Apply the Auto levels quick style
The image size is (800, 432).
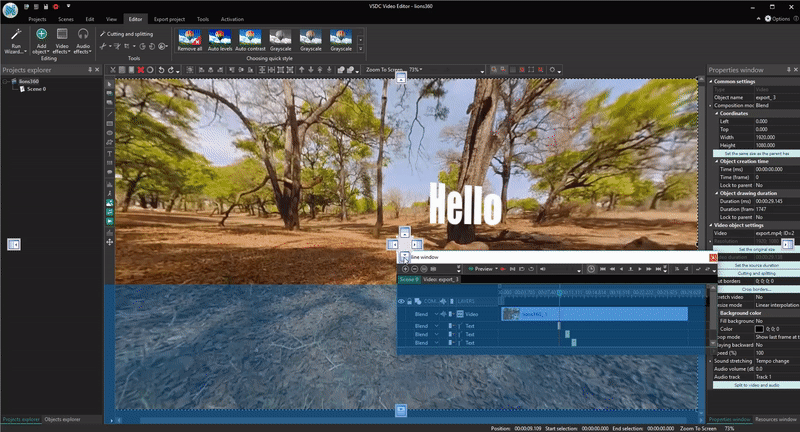tap(220, 40)
